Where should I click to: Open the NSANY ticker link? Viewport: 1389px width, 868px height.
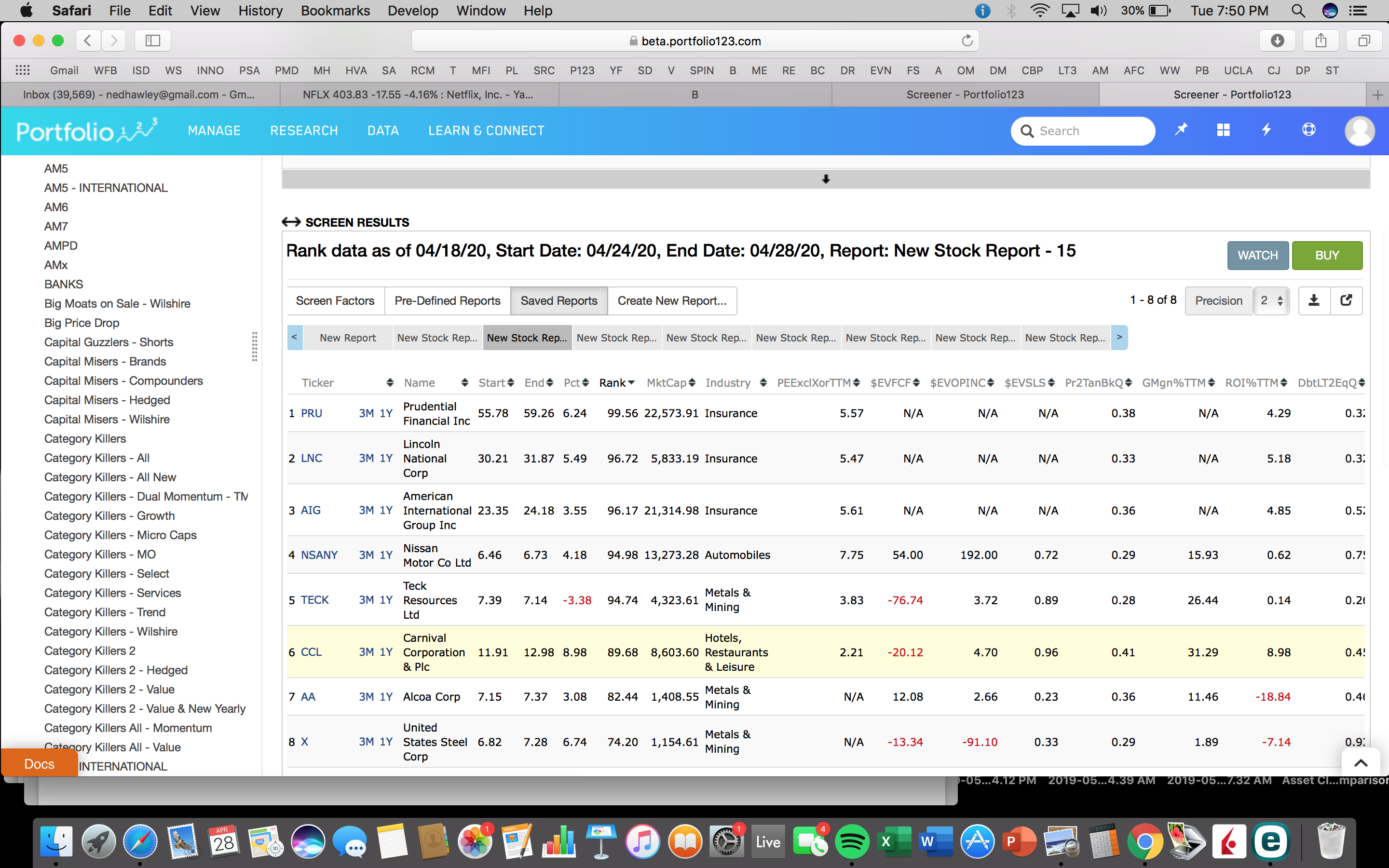click(x=319, y=555)
